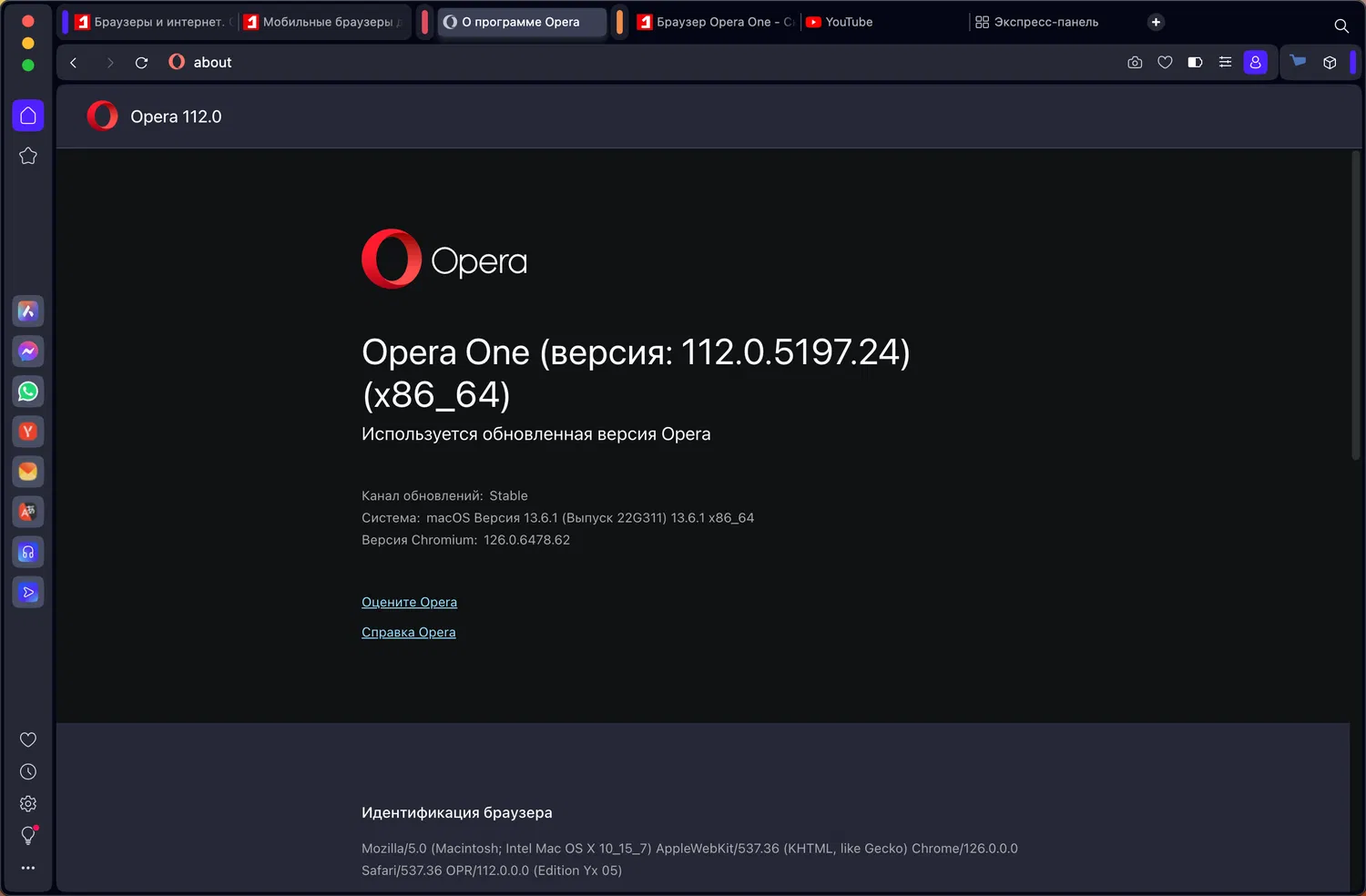This screenshot has width=1366, height=896.
Task: Open WhatsApp in the sidebar
Action: [x=28, y=392]
